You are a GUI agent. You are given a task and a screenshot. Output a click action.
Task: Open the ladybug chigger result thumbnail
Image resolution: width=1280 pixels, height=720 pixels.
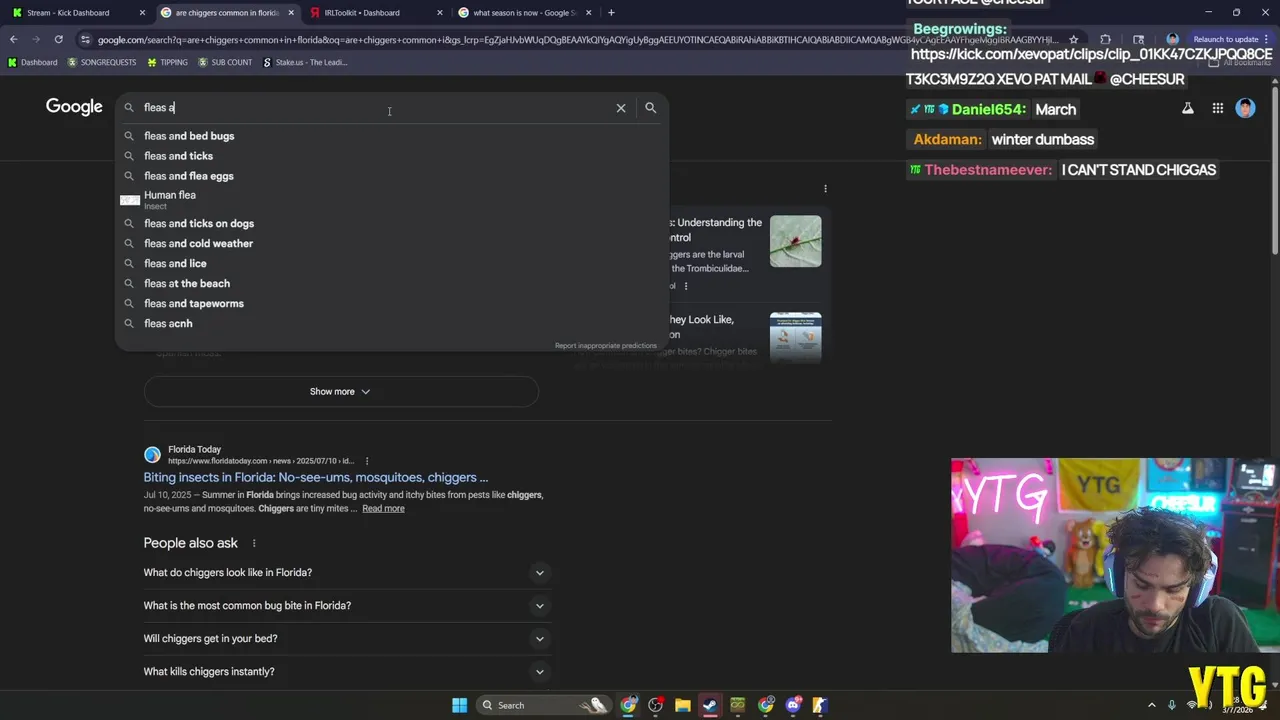click(796, 241)
